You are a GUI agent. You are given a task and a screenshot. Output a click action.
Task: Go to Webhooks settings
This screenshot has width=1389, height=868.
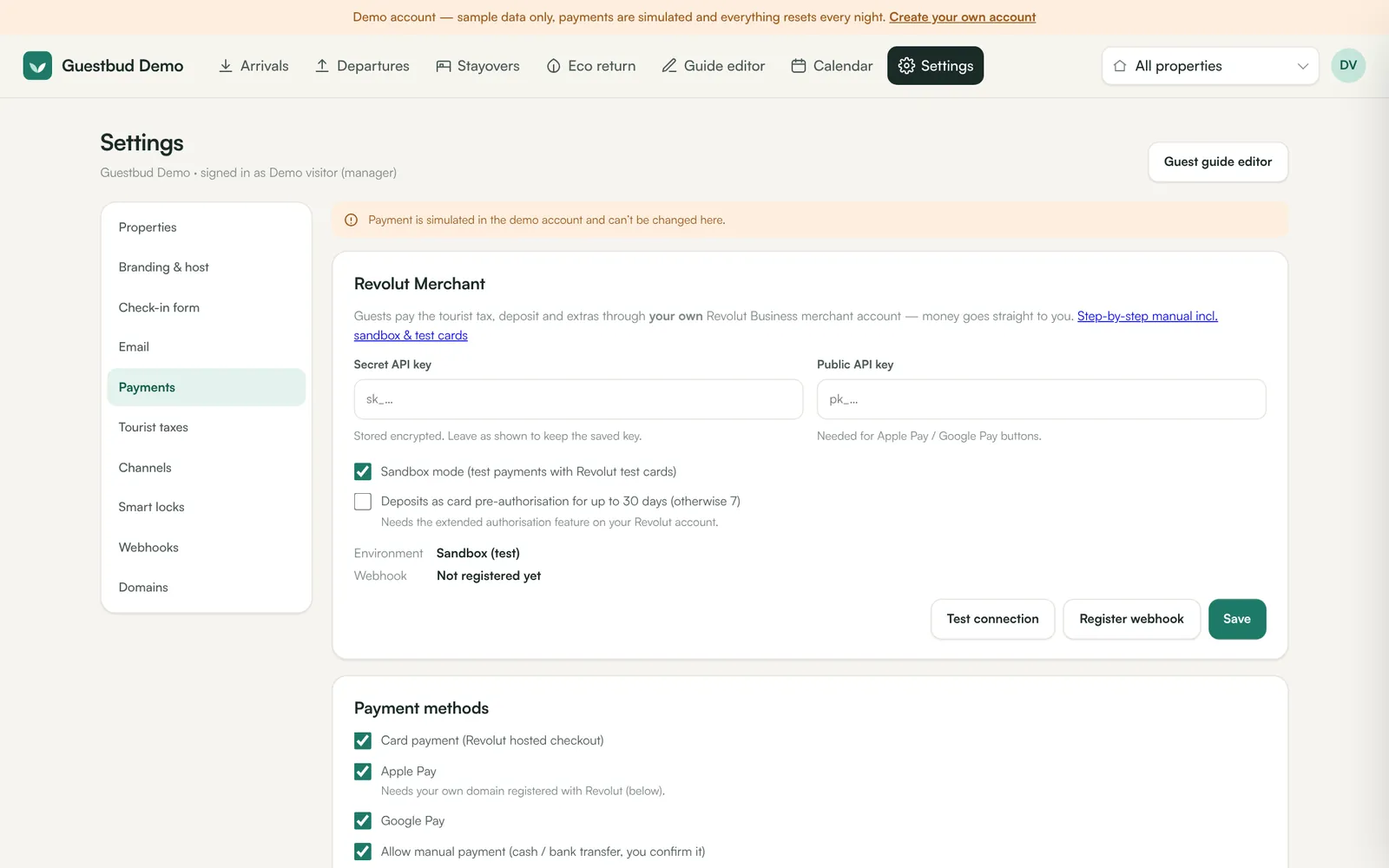click(207, 548)
